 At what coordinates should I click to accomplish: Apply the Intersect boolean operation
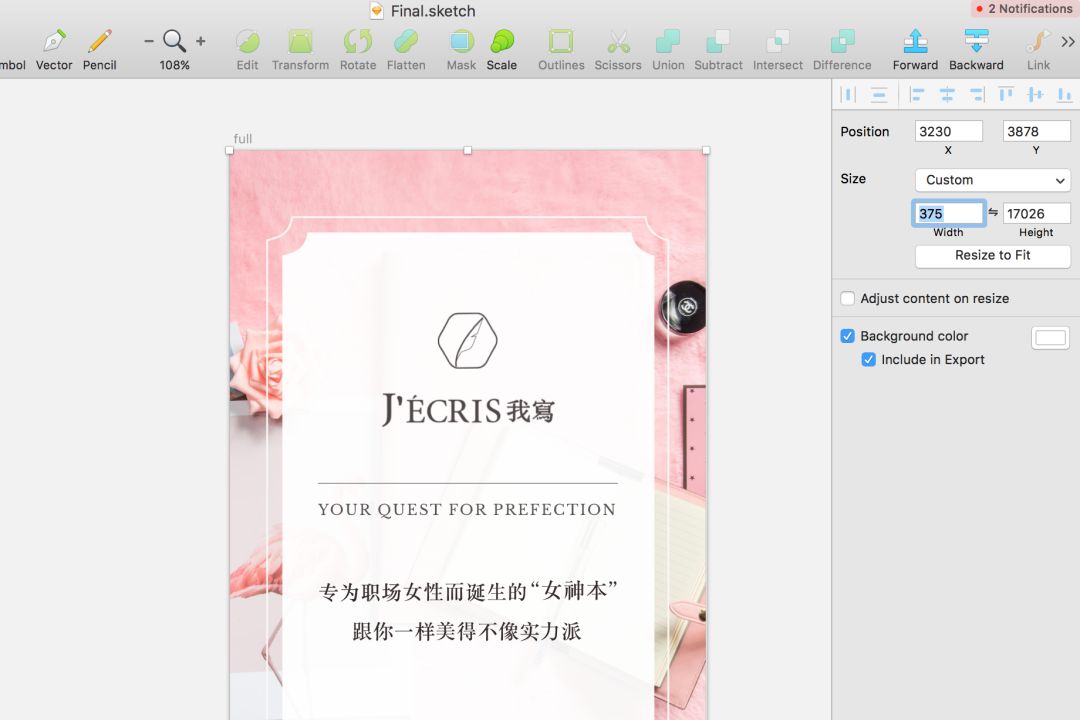tap(778, 49)
